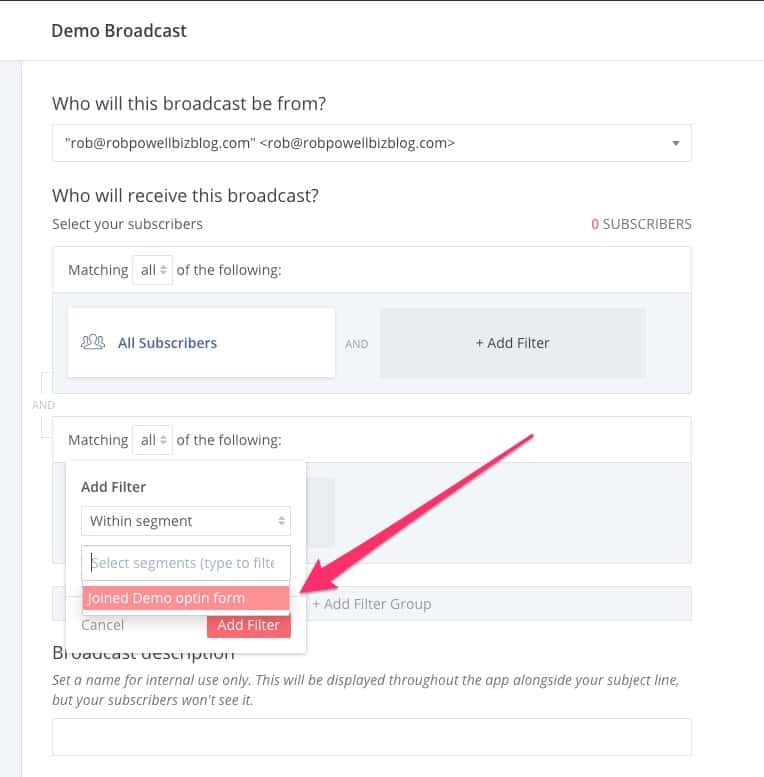
Task: Click the Broadcast description text field
Action: (x=371, y=737)
